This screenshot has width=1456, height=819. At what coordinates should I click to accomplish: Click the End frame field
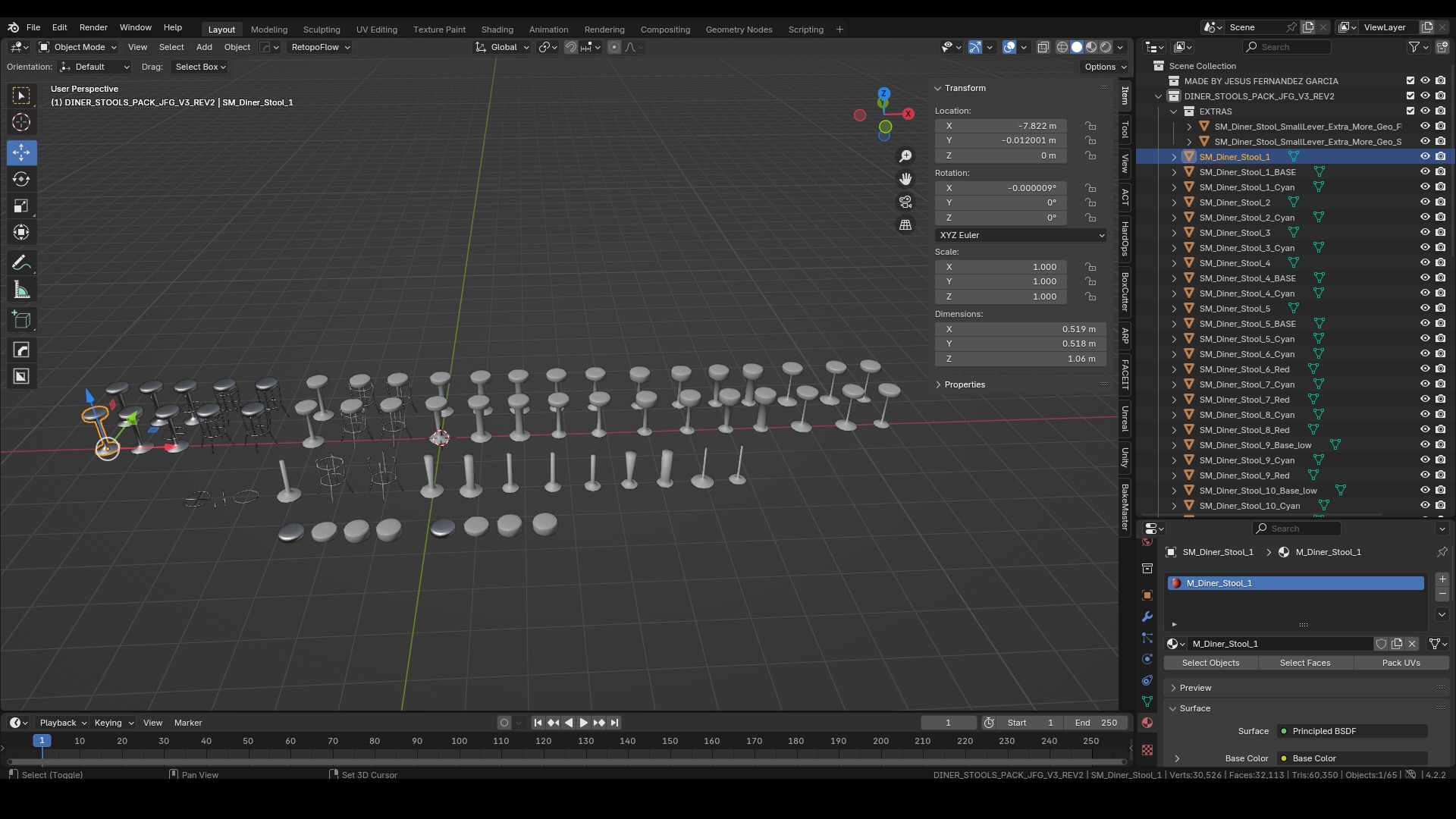[x=1096, y=723]
